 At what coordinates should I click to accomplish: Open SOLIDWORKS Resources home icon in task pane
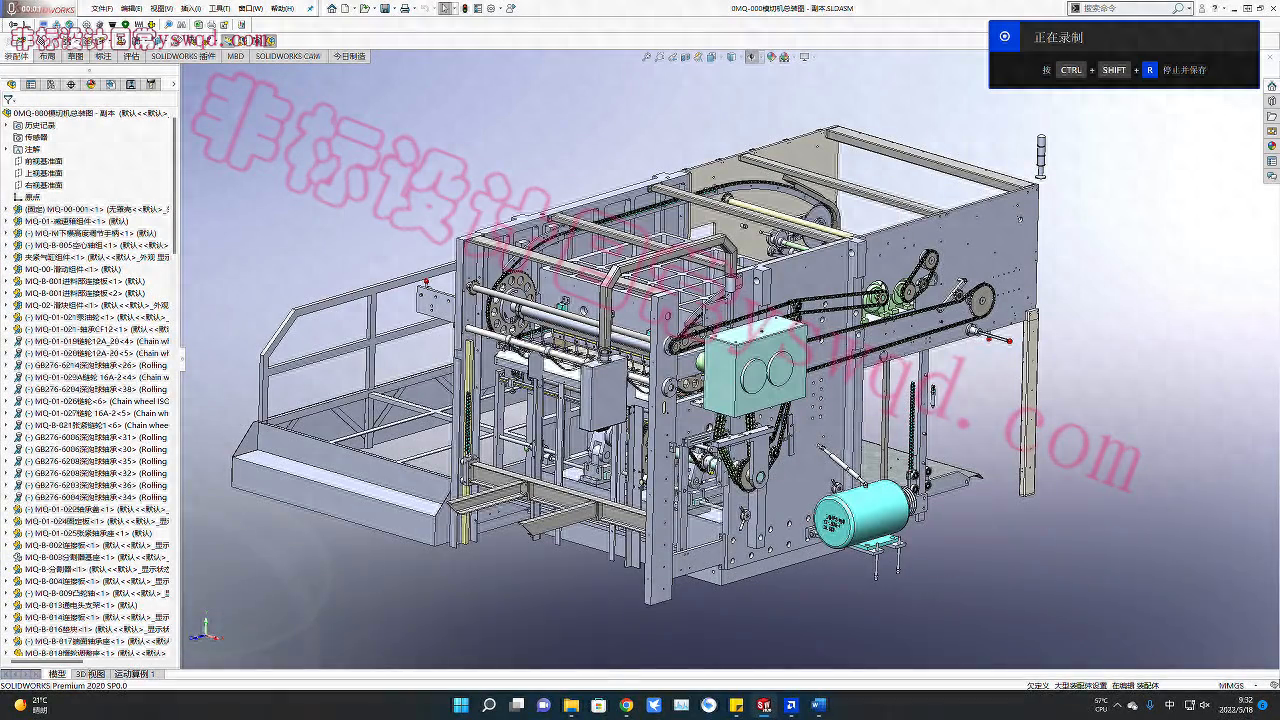click(1272, 87)
